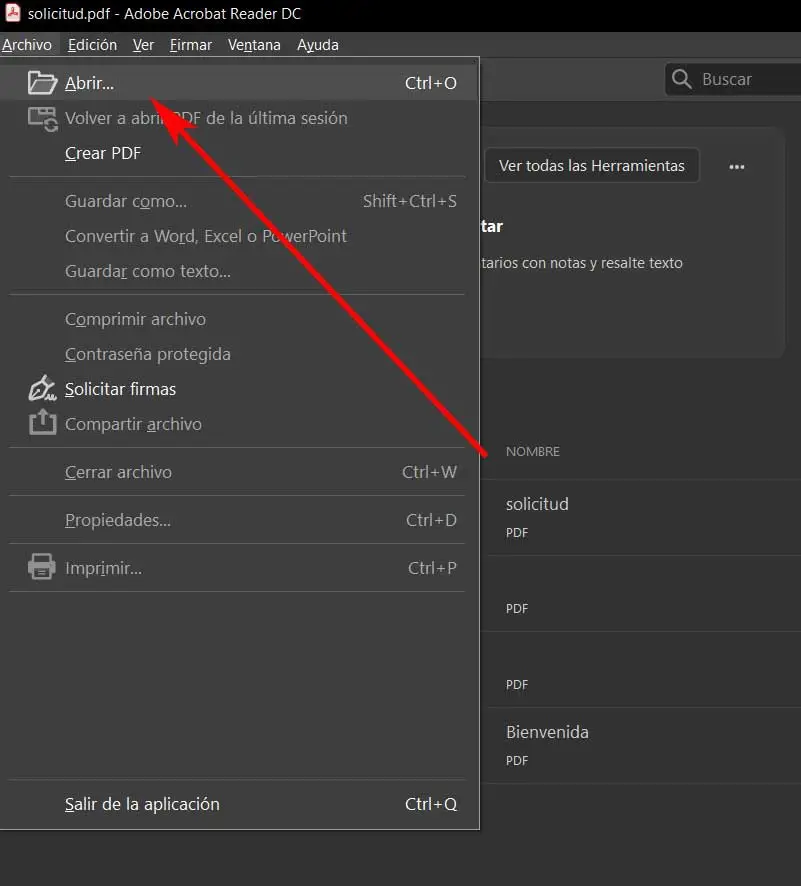
Task: Select Salir de la aplicación
Action: (240, 804)
